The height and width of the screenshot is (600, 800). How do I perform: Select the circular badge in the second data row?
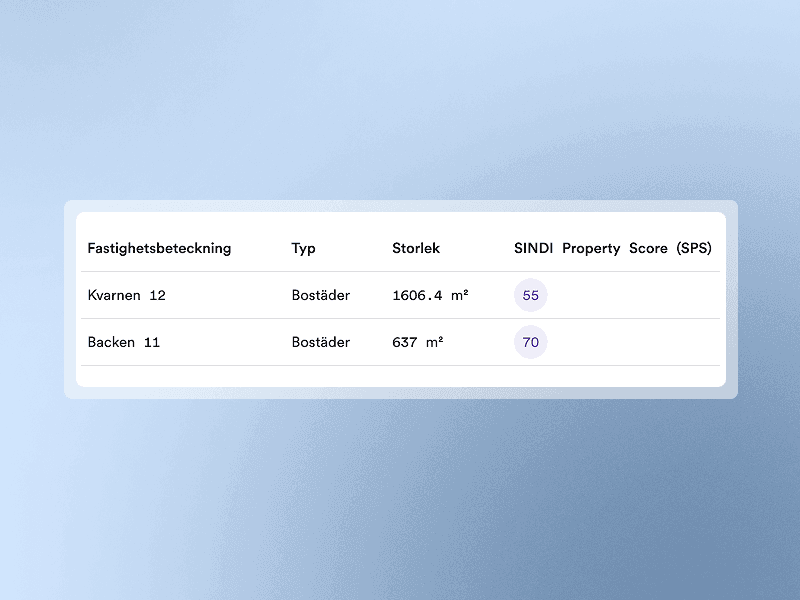click(x=530, y=342)
